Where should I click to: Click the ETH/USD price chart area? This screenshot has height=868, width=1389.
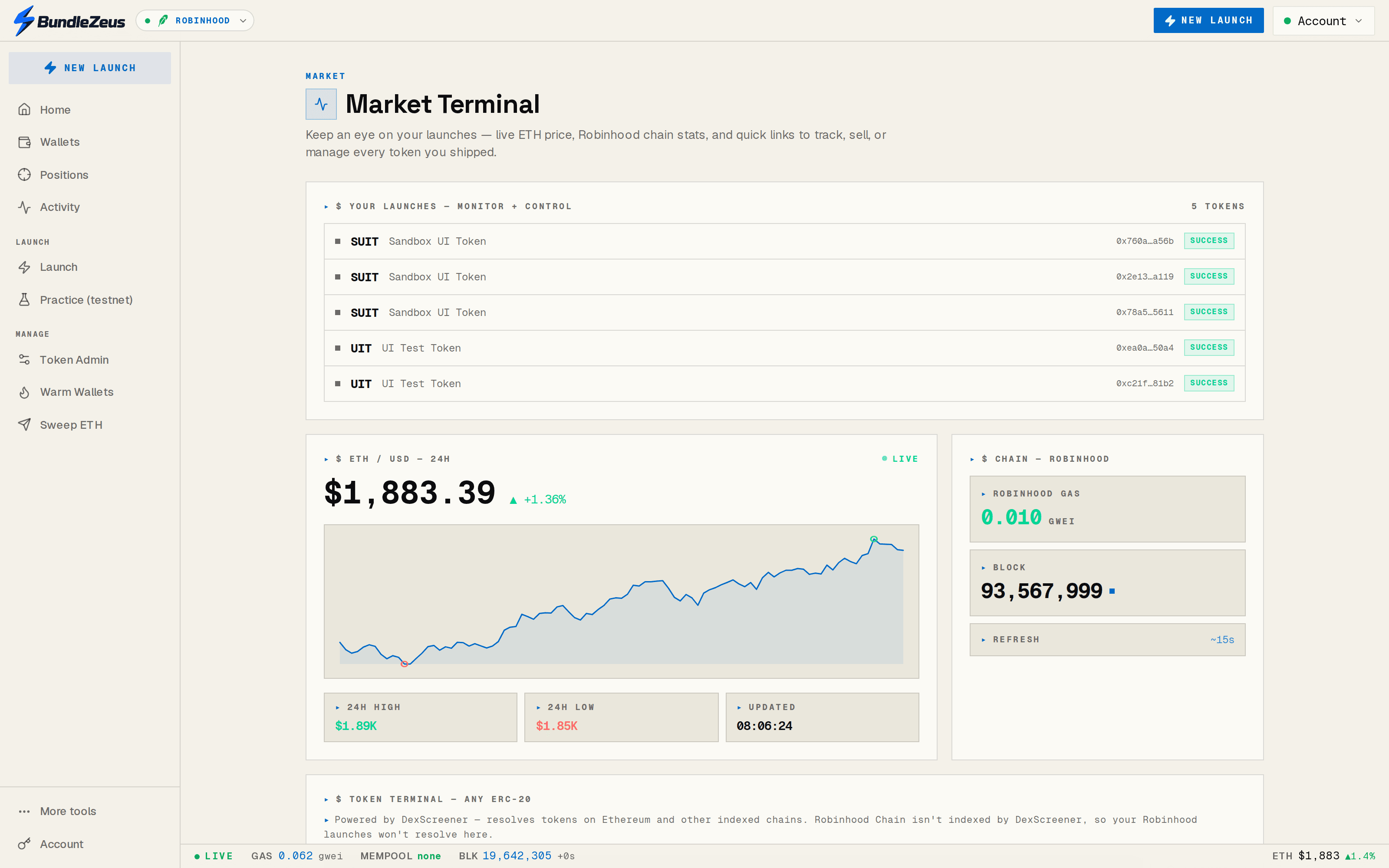(x=621, y=601)
